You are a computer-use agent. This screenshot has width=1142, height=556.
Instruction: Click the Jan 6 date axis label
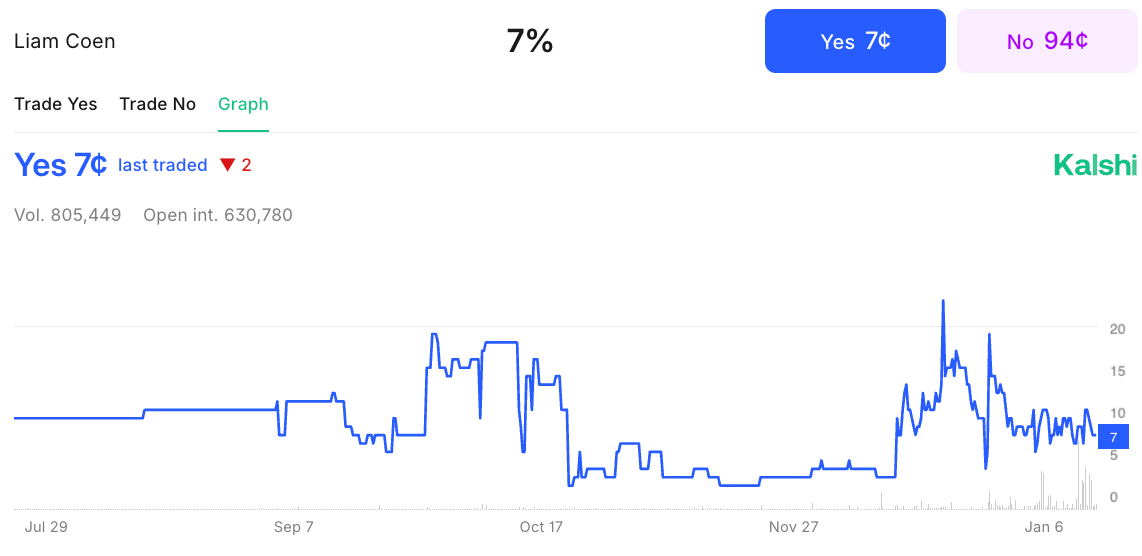[x=1044, y=527]
